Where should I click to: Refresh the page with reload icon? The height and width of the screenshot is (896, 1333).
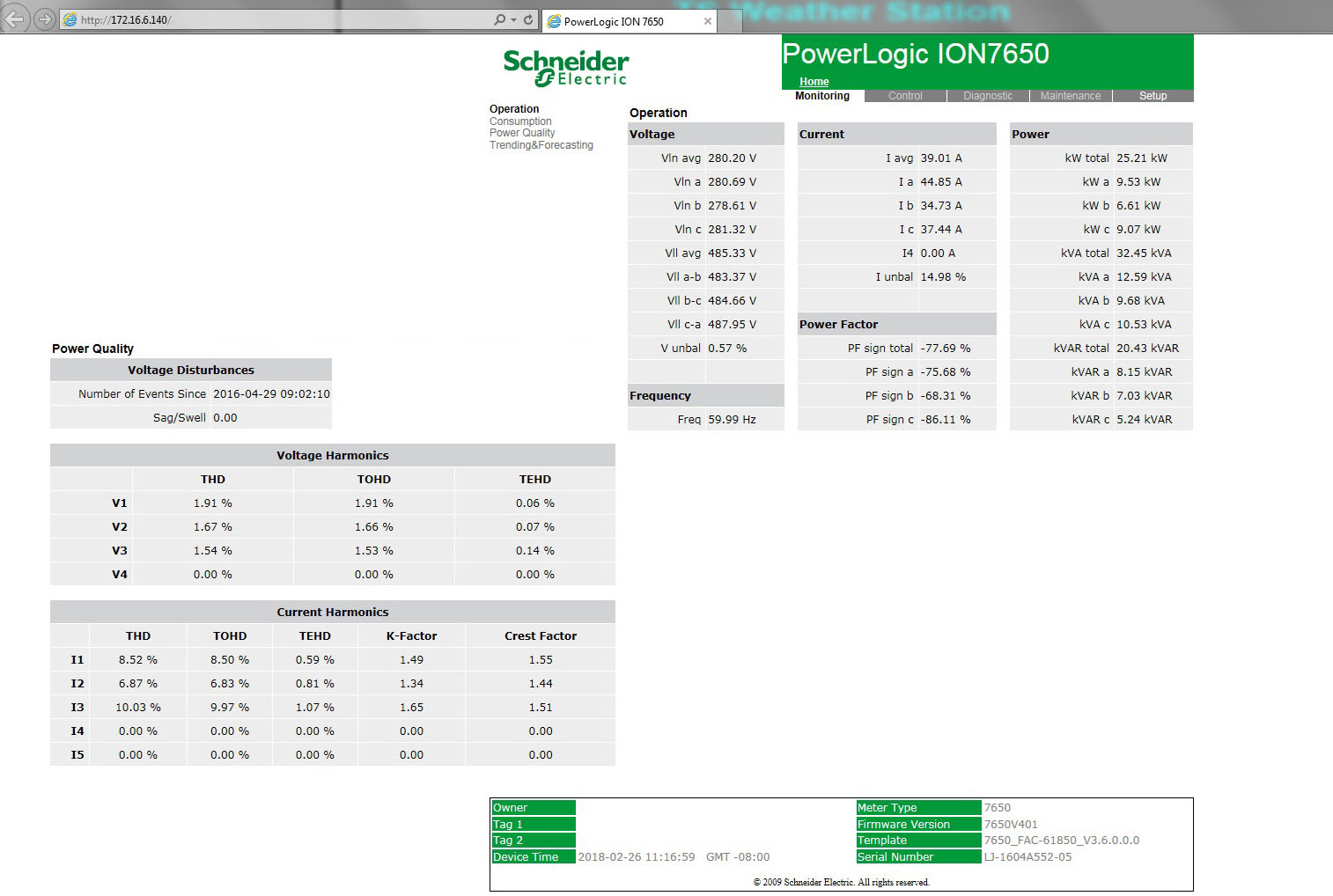pyautogui.click(x=528, y=19)
